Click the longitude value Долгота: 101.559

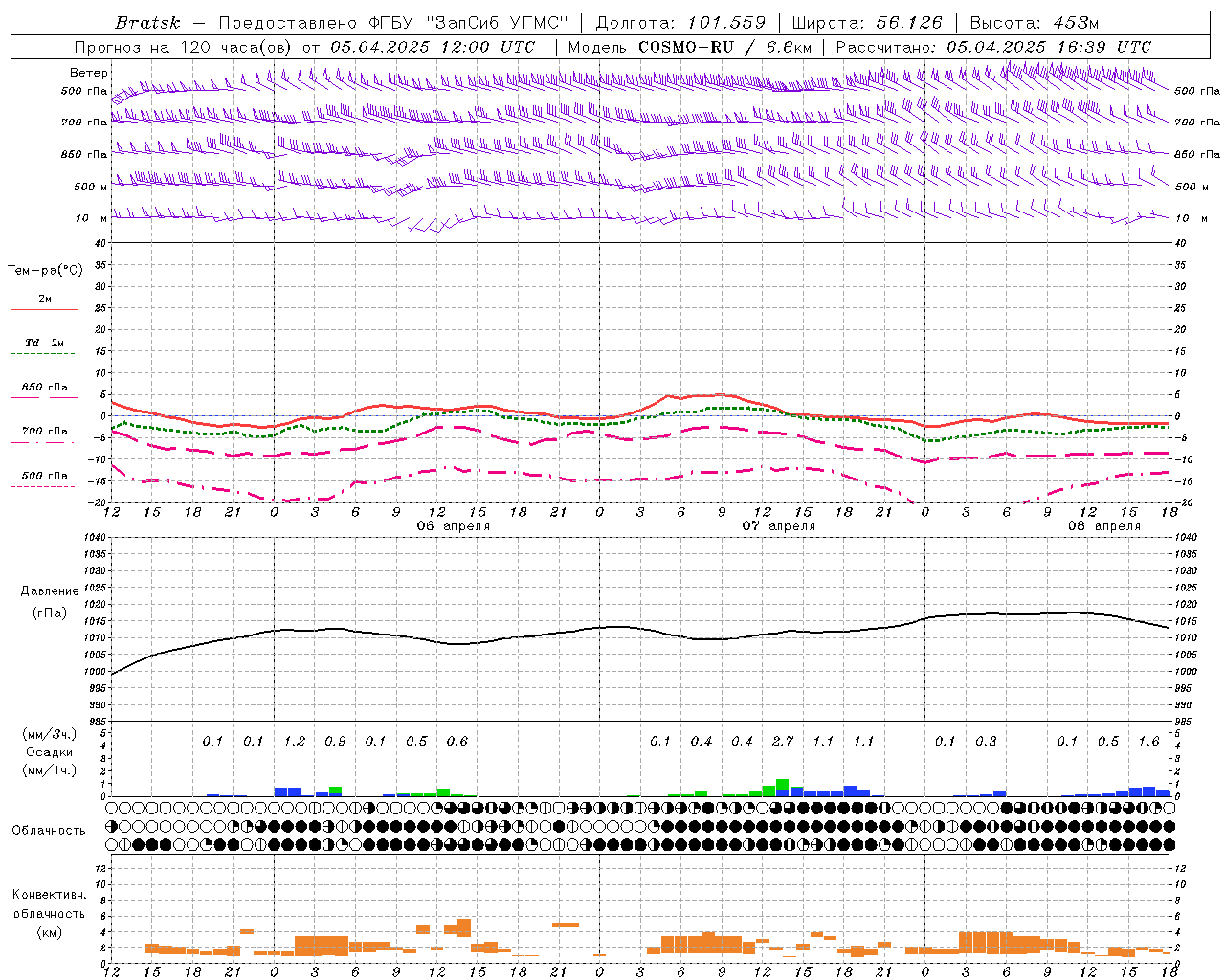click(680, 23)
